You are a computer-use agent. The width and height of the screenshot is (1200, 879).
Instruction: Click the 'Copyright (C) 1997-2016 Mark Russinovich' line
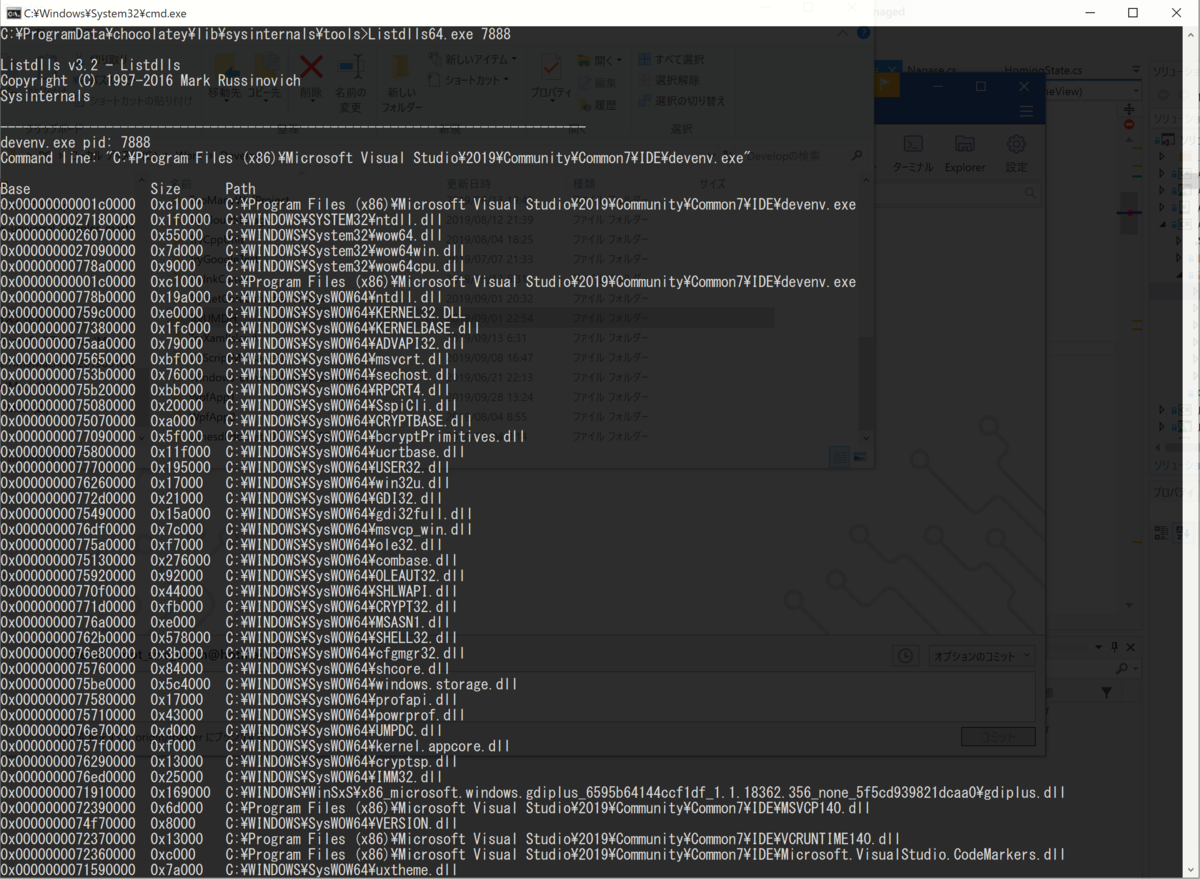[150, 81]
